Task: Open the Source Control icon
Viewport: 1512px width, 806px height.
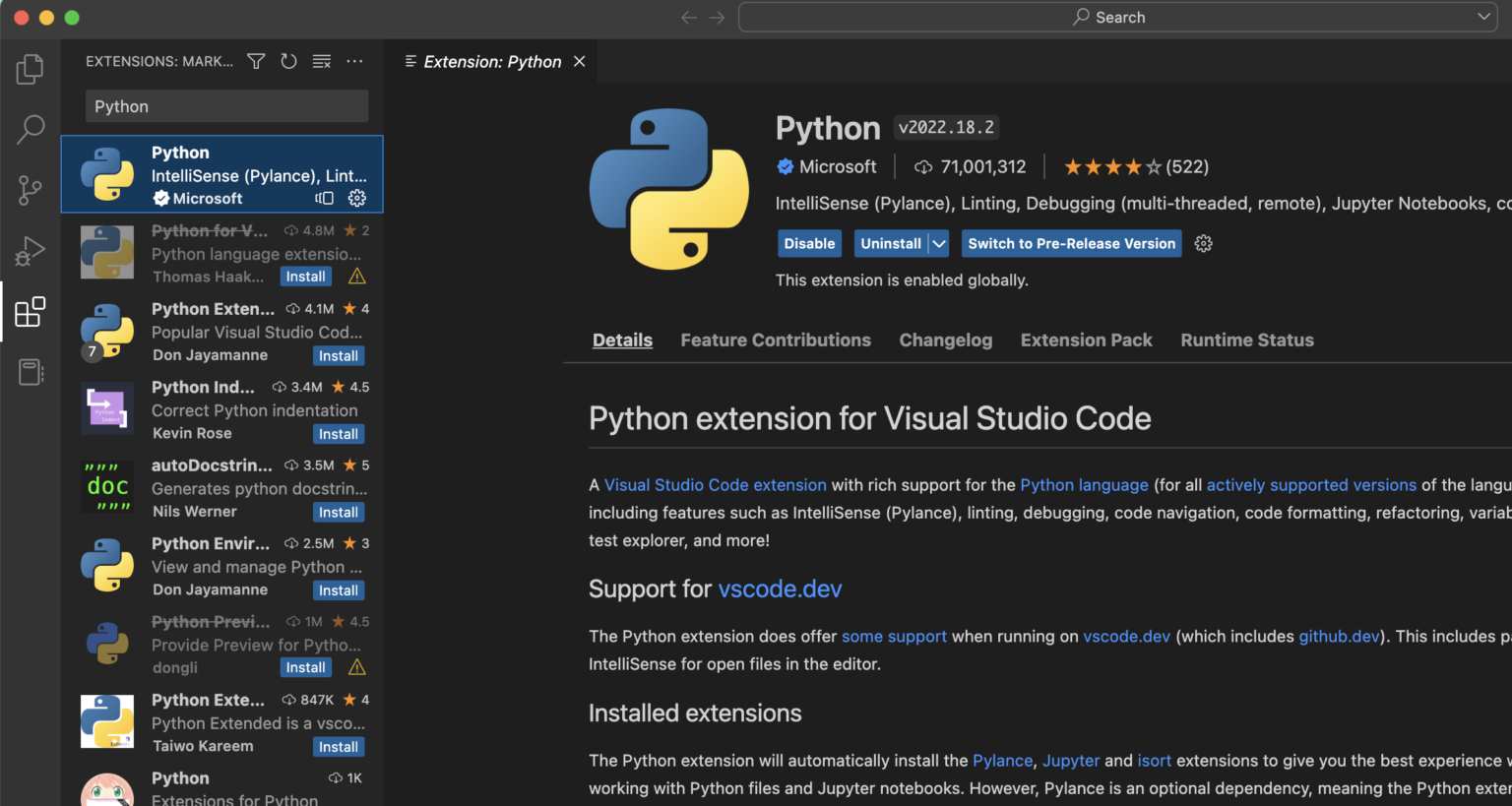Action: [30, 190]
